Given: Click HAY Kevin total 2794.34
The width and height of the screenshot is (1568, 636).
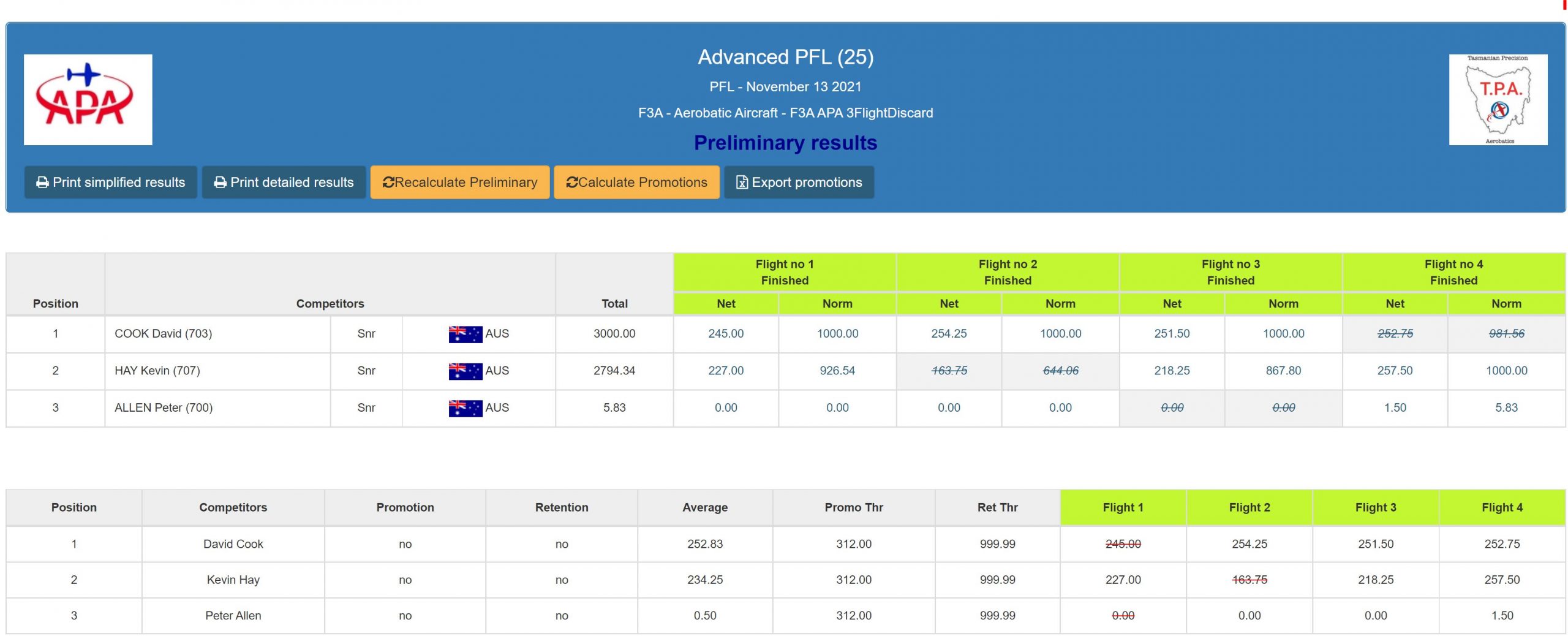Looking at the screenshot, I should [614, 371].
